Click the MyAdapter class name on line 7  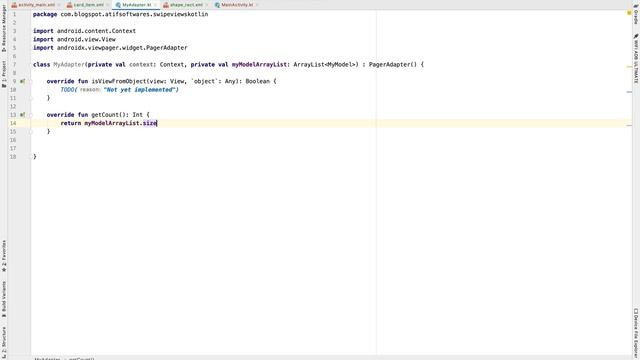pos(69,64)
